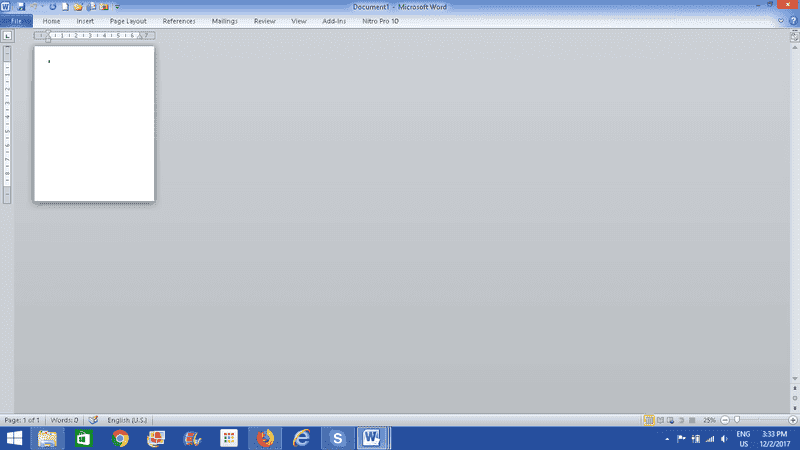Restore down the Word window
This screenshot has height=450, width=800.
tap(770, 5)
